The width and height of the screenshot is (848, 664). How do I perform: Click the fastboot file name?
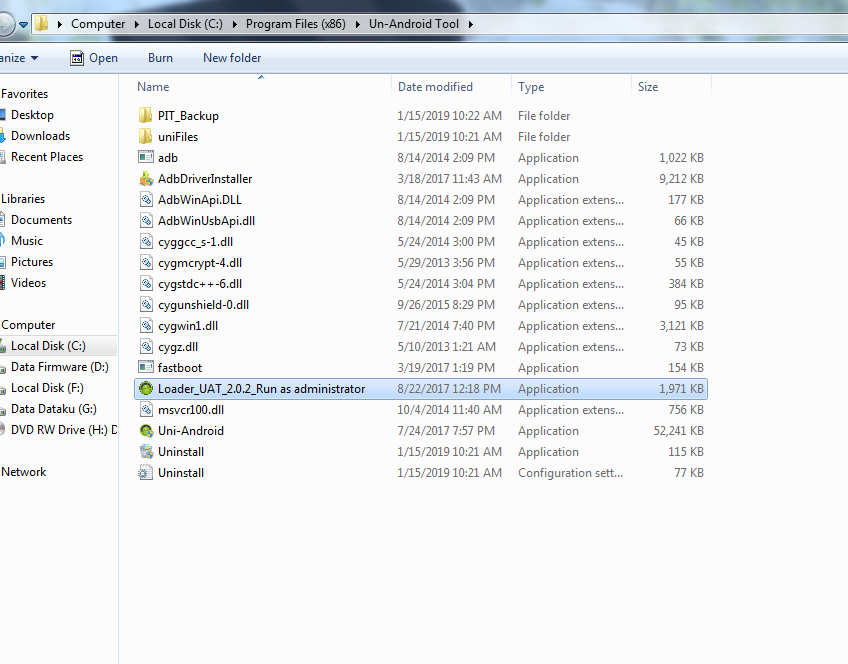pos(180,368)
